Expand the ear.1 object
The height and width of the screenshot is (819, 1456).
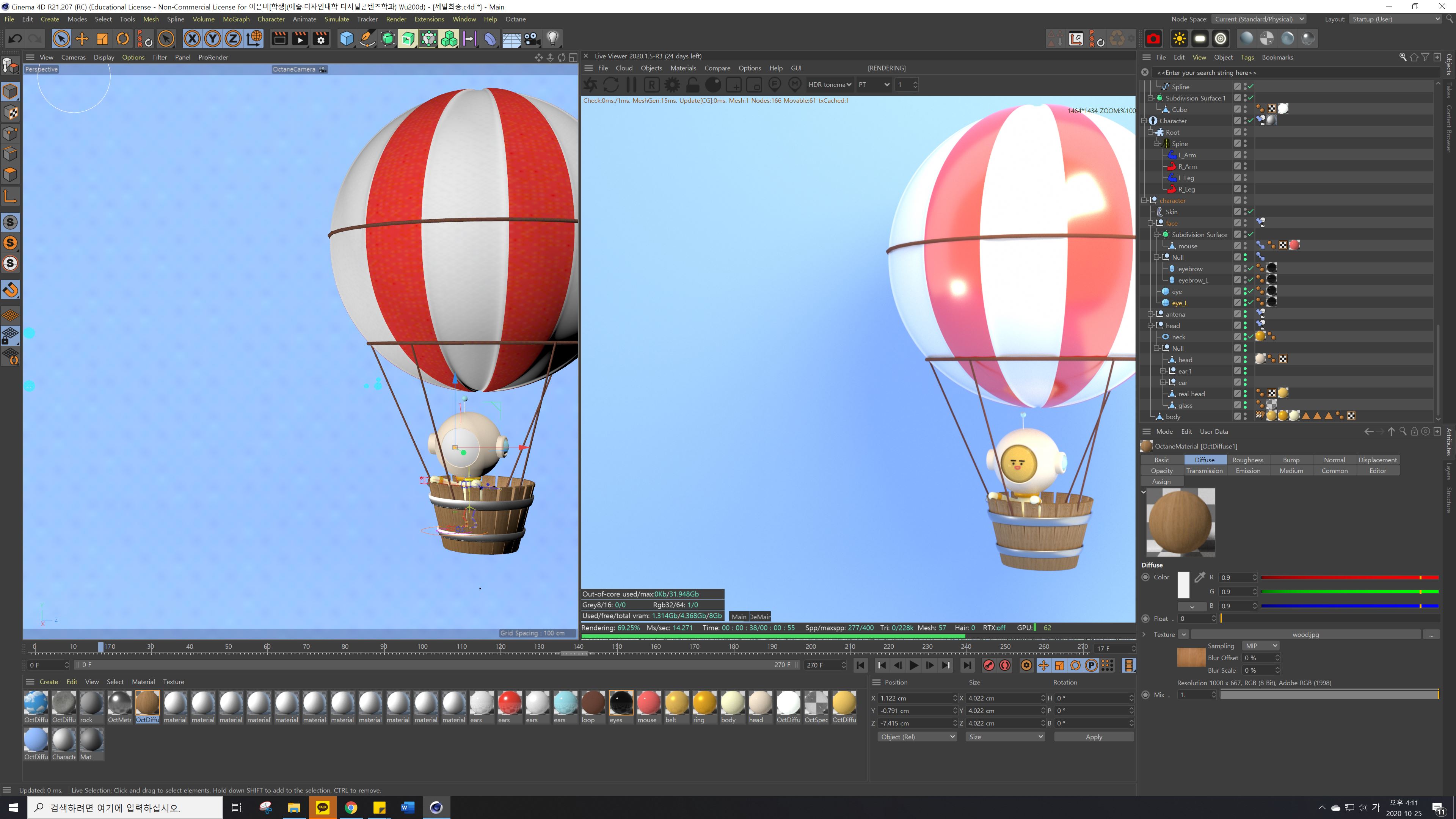tap(1163, 371)
